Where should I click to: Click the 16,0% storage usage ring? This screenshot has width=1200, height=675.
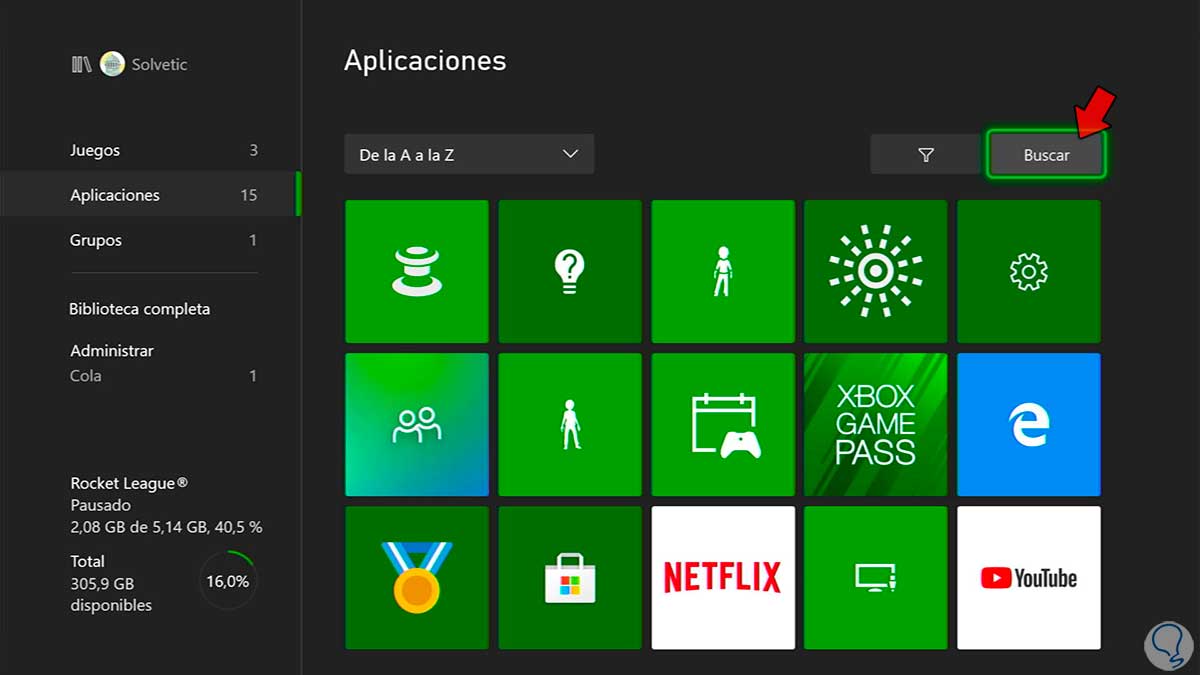229,581
